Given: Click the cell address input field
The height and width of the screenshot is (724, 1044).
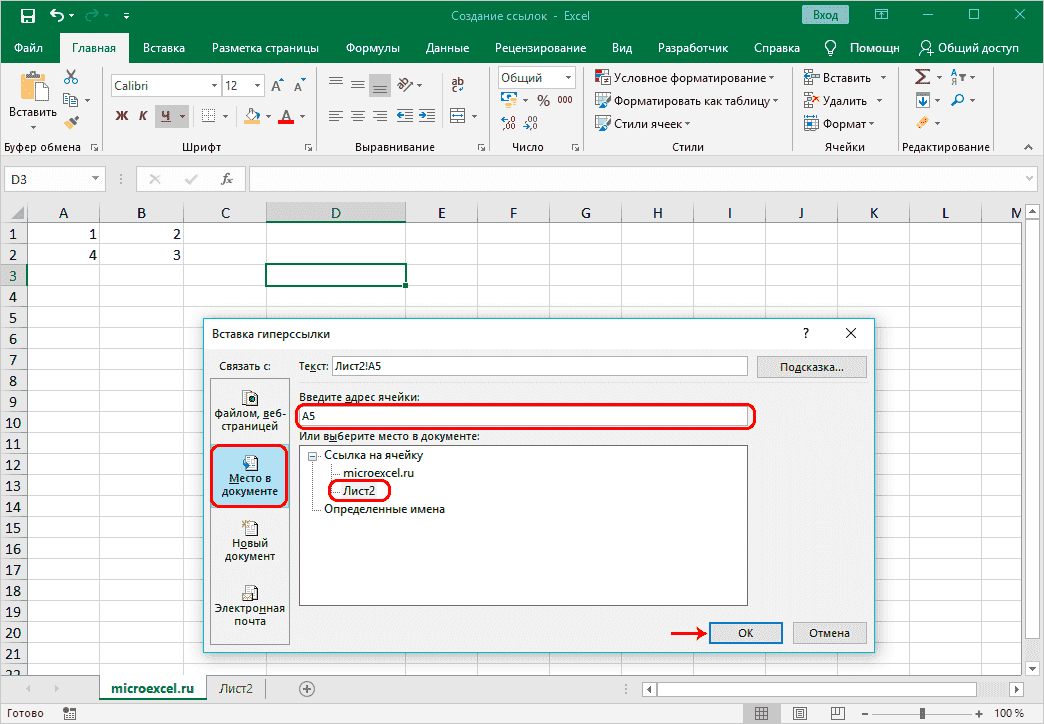Looking at the screenshot, I should coord(523,415).
